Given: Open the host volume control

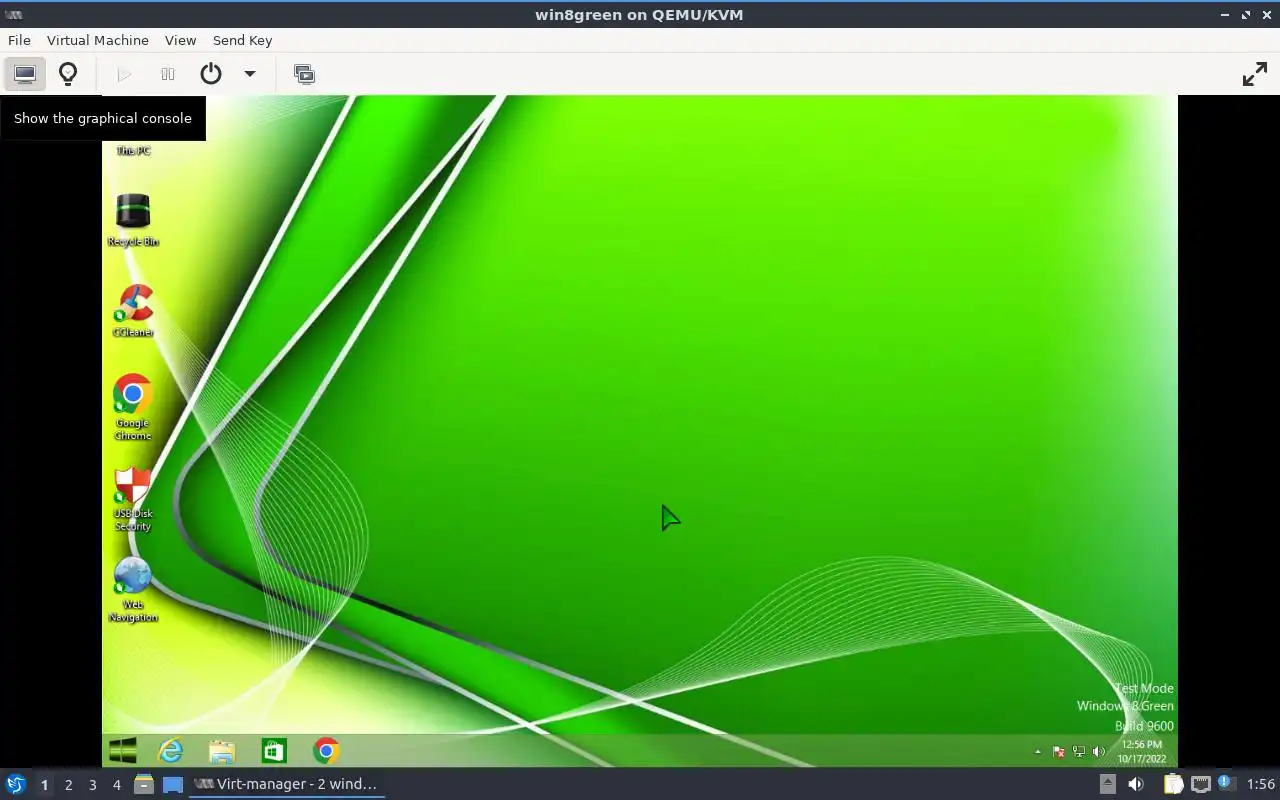Looking at the screenshot, I should (x=1135, y=784).
